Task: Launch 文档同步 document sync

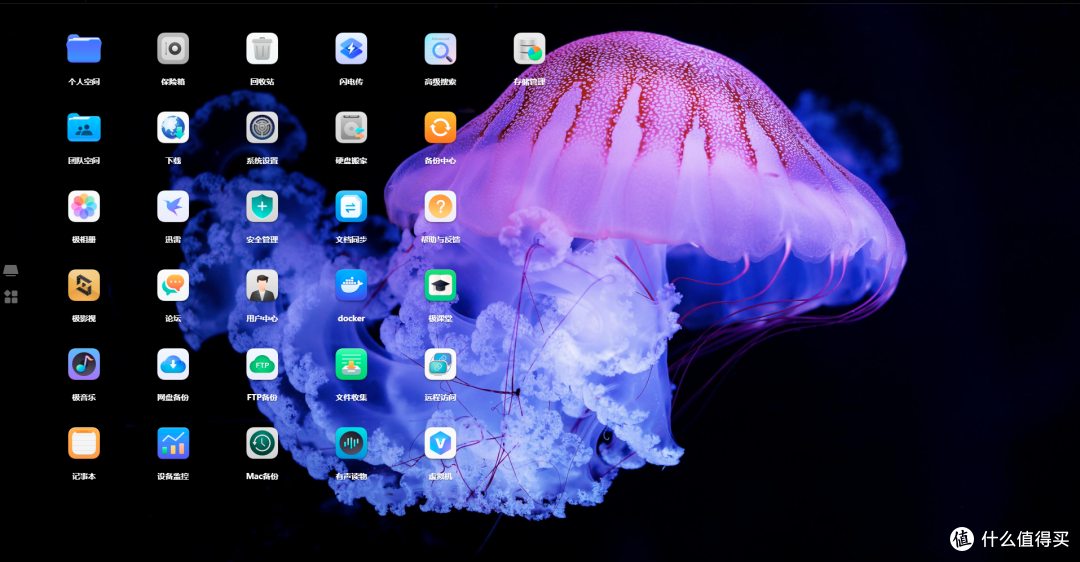Action: click(351, 207)
